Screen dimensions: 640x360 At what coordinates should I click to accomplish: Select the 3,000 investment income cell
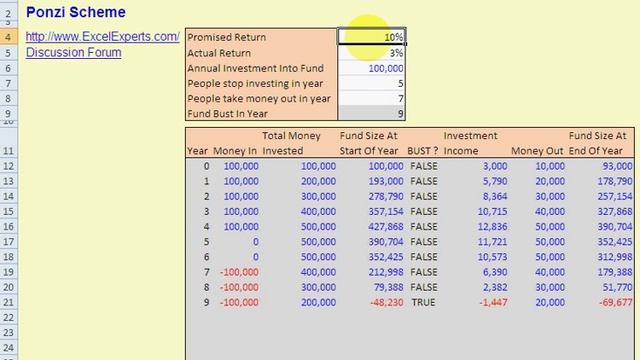point(495,166)
